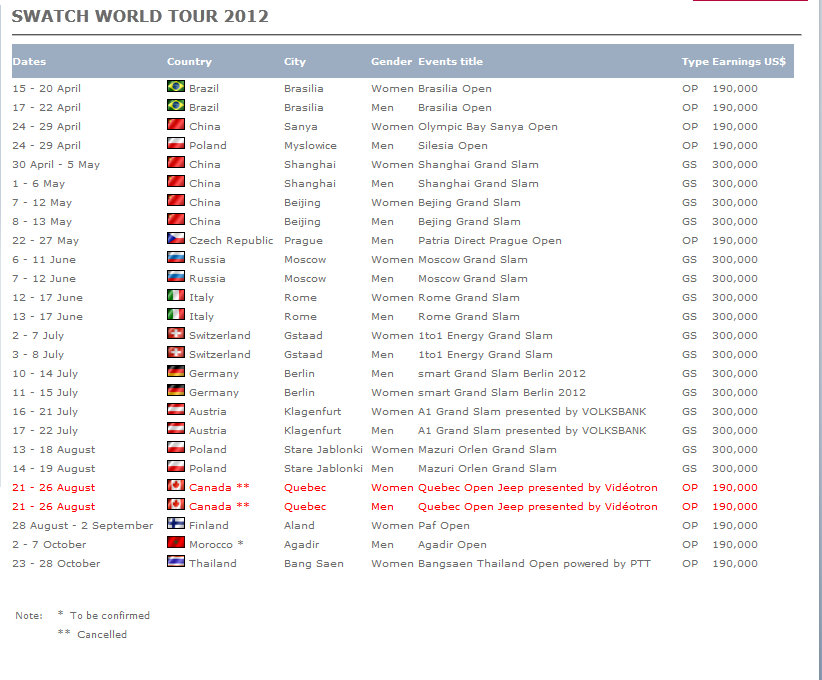Screen dimensions: 822x680
Task: Click the Olympic Bay Sanya Open title
Action: click(x=487, y=127)
